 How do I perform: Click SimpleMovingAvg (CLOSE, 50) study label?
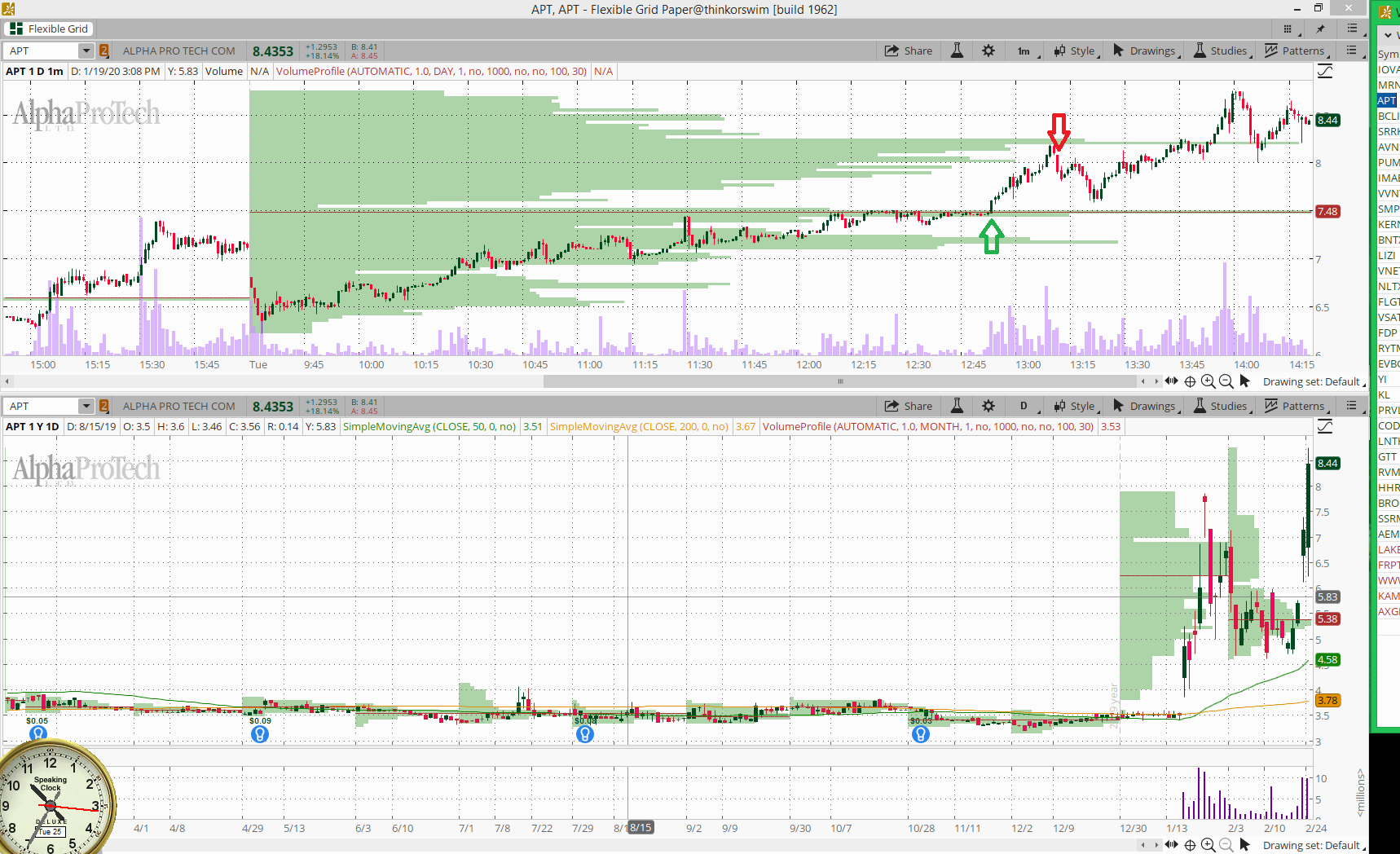click(429, 427)
